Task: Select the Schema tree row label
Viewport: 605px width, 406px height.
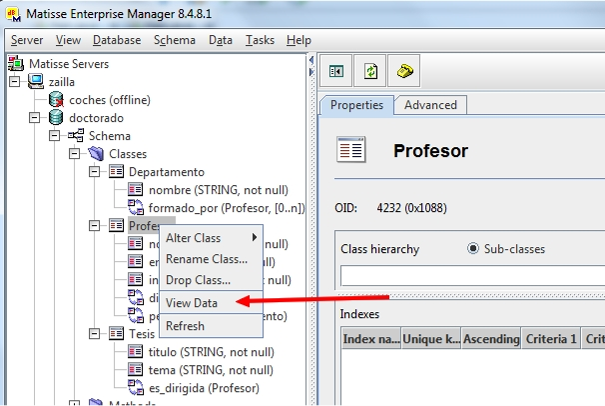Action: 110,136
